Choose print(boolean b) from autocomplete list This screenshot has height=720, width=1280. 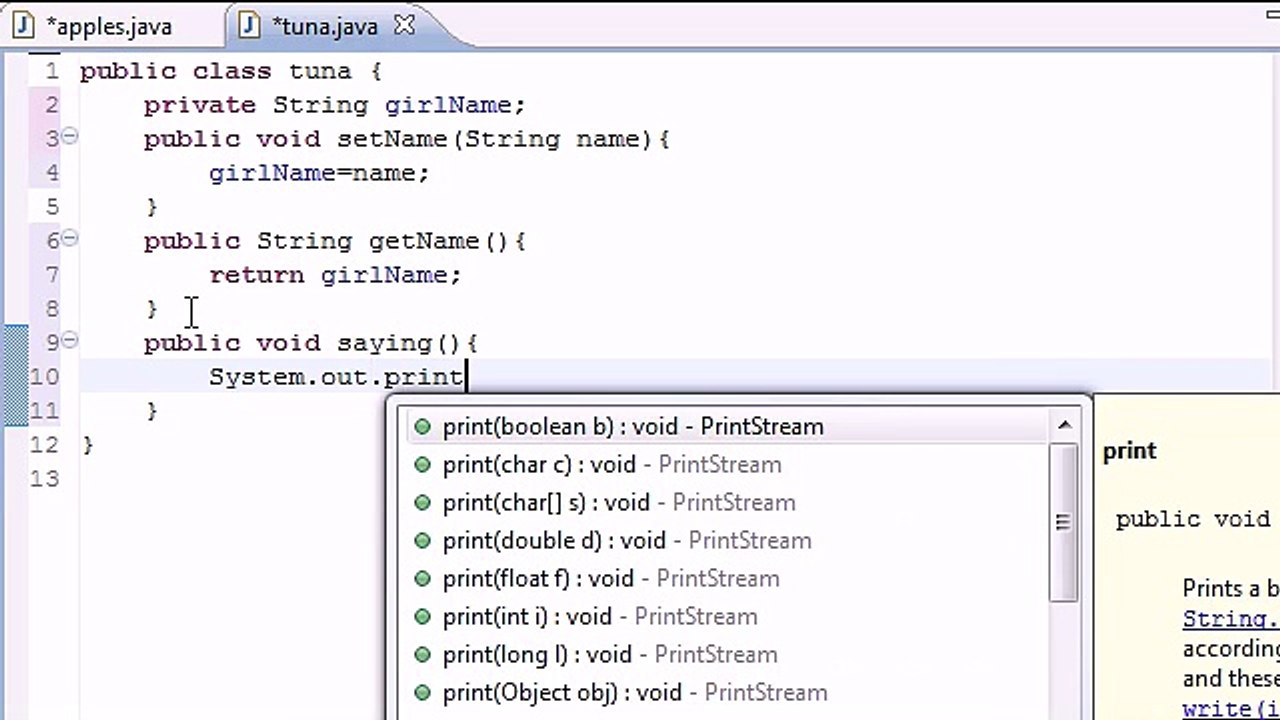728,427
